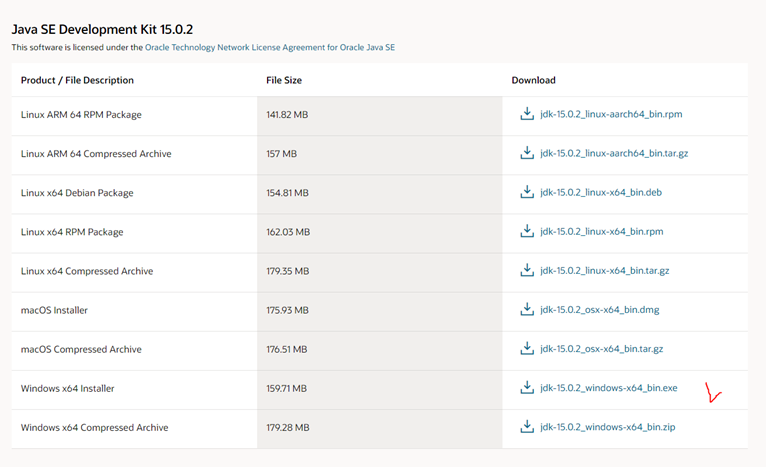This screenshot has height=467, width=766.
Task: Select Windows x64 Installer text
Action: point(67,388)
